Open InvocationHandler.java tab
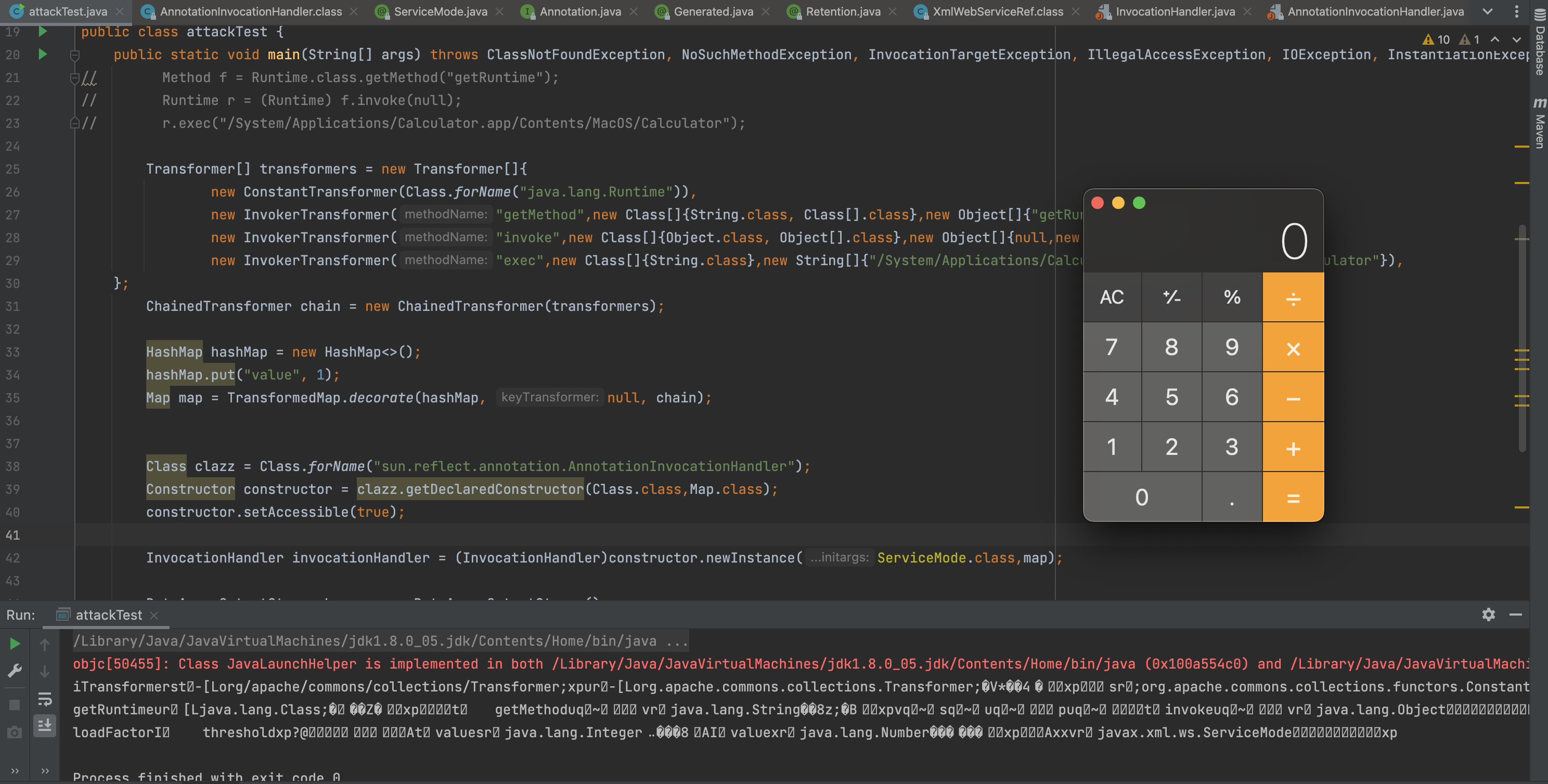The width and height of the screenshot is (1548, 784). (1175, 11)
